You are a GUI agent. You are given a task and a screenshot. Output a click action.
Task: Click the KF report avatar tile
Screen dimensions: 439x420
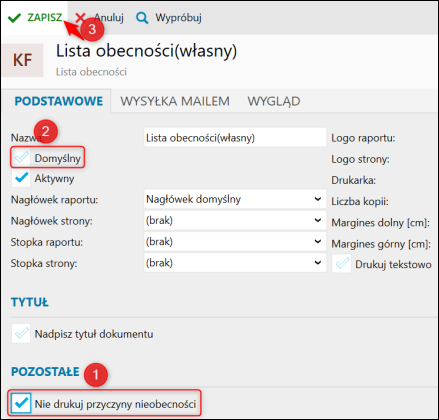22,60
